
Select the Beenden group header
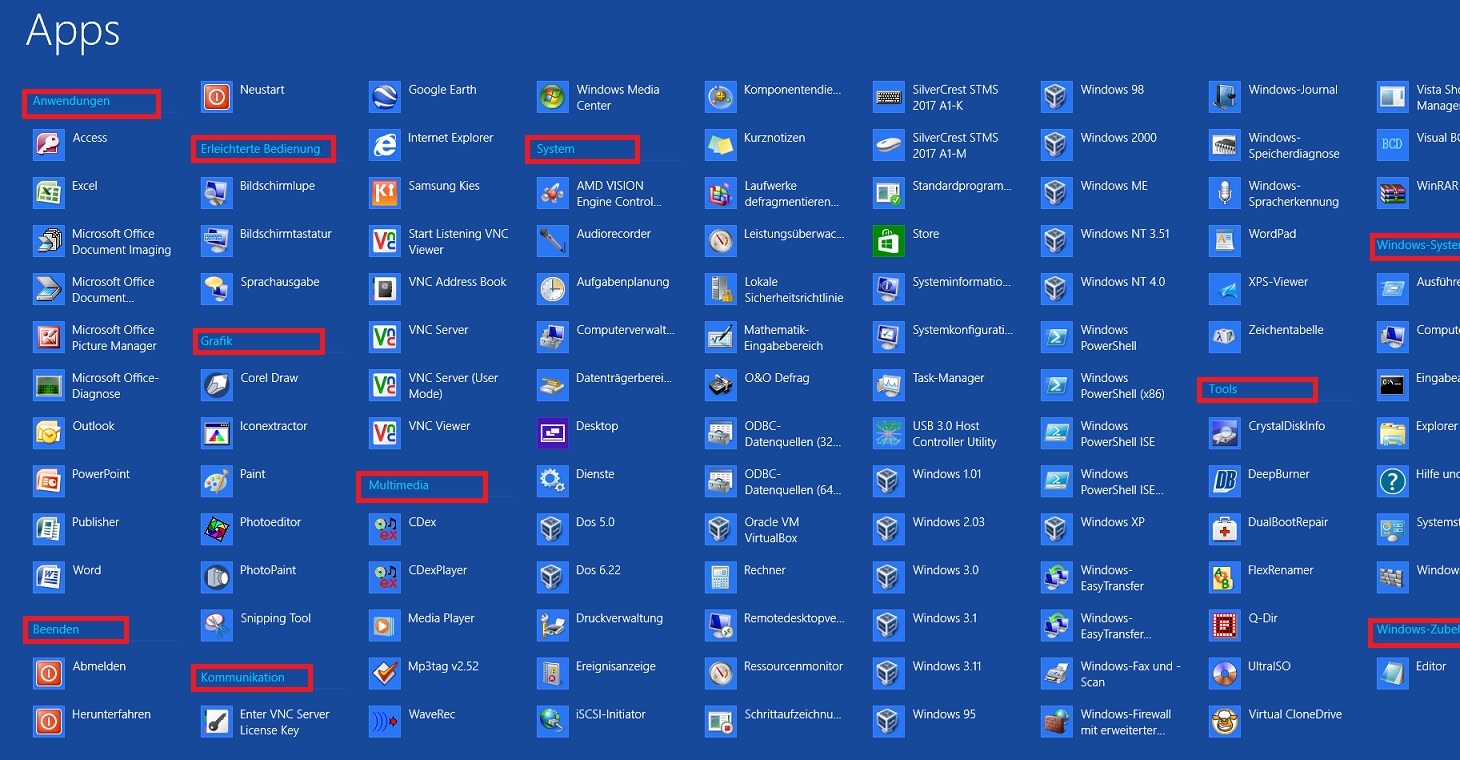coord(56,629)
